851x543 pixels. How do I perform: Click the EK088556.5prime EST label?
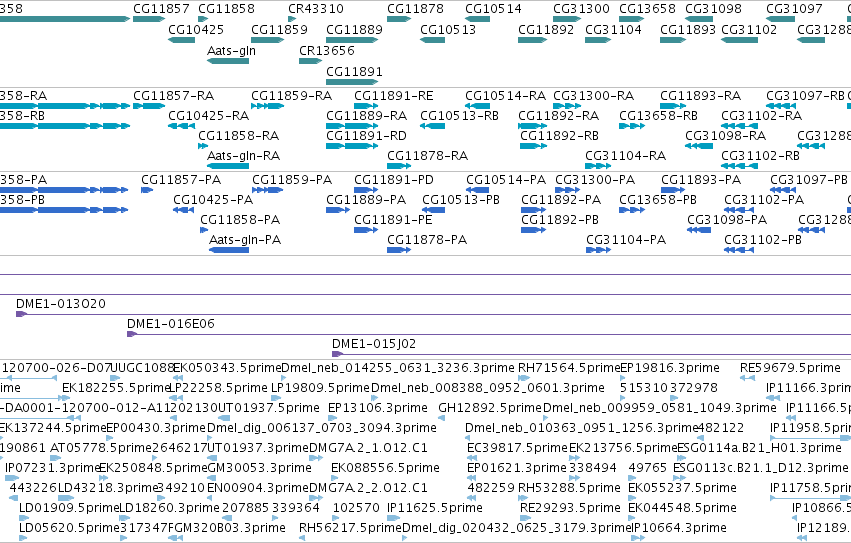click(385, 468)
